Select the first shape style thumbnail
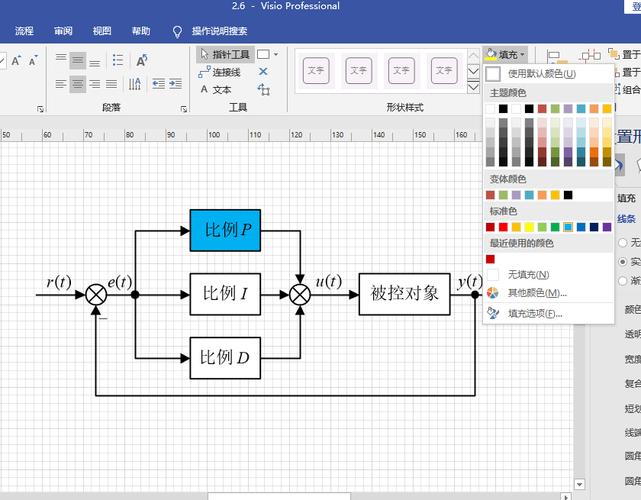Image resolution: width=641 pixels, height=500 pixels. point(316,71)
